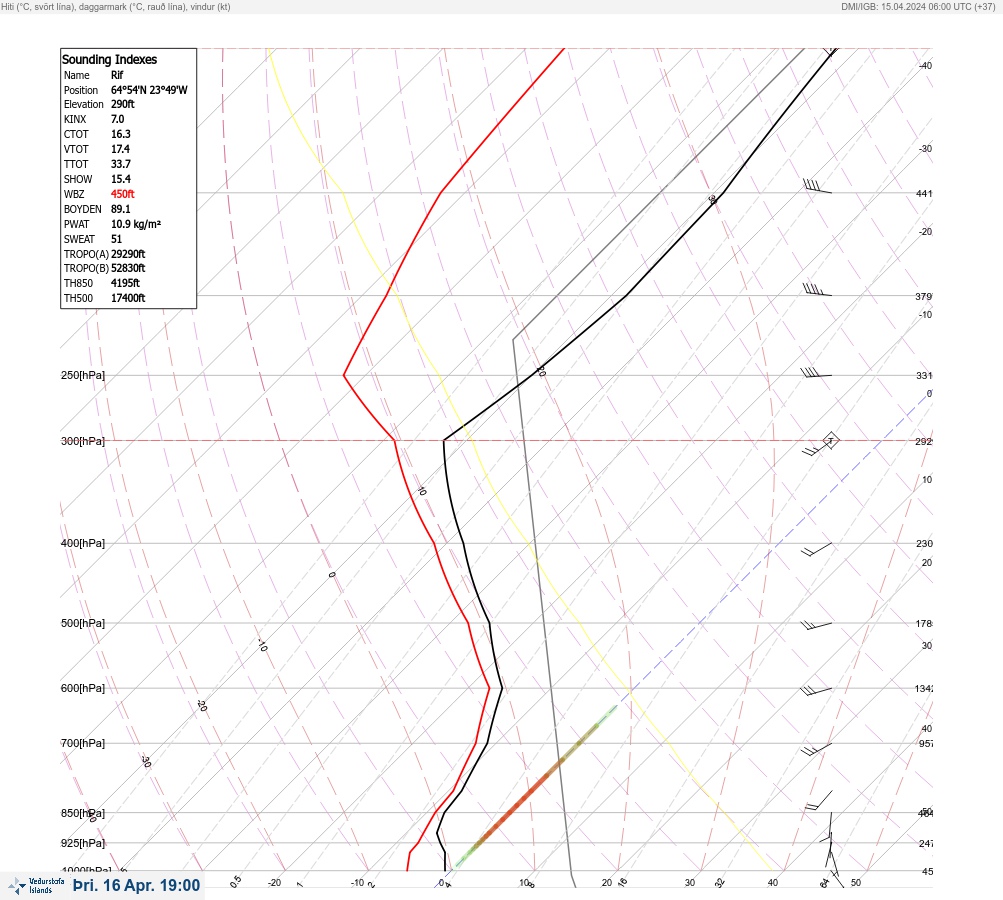Click the tropopause marker at 300 hPa
The image size is (1003, 900).
tap(830, 440)
